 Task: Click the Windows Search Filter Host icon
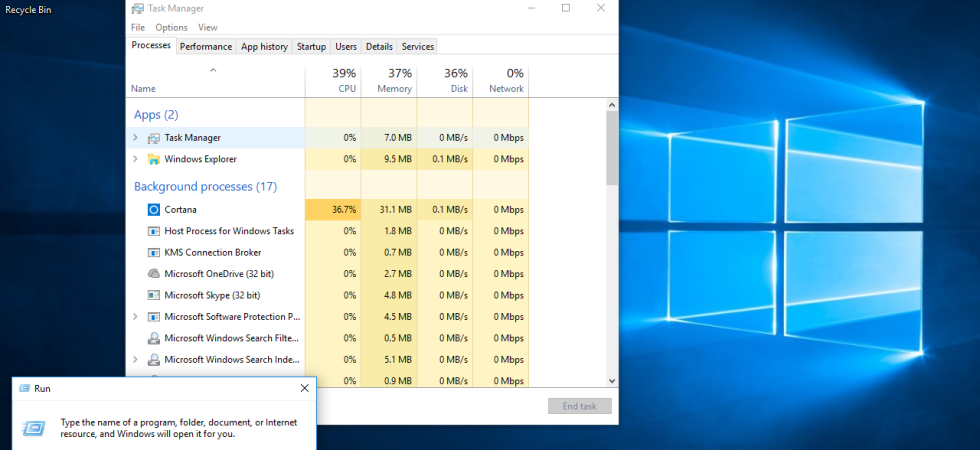[154, 338]
